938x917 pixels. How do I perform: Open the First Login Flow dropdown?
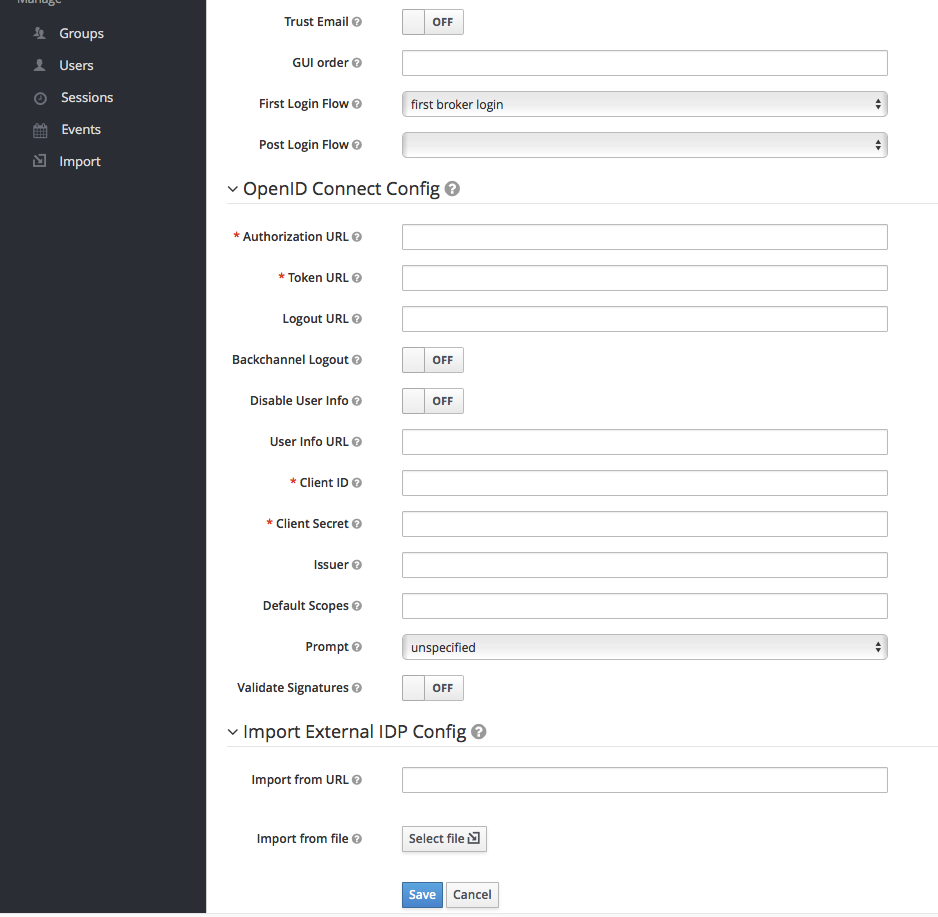tap(644, 104)
